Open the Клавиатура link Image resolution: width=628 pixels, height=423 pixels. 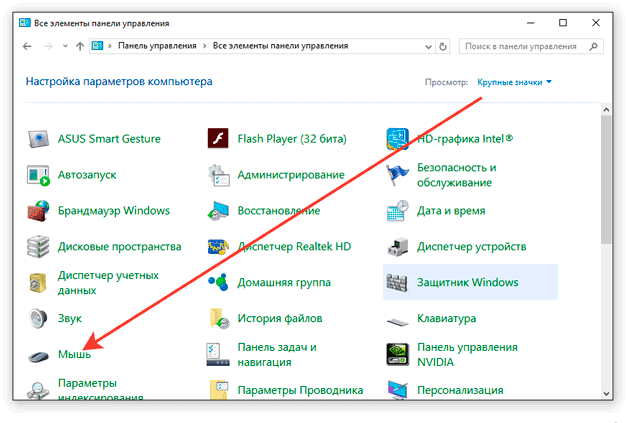(x=447, y=318)
